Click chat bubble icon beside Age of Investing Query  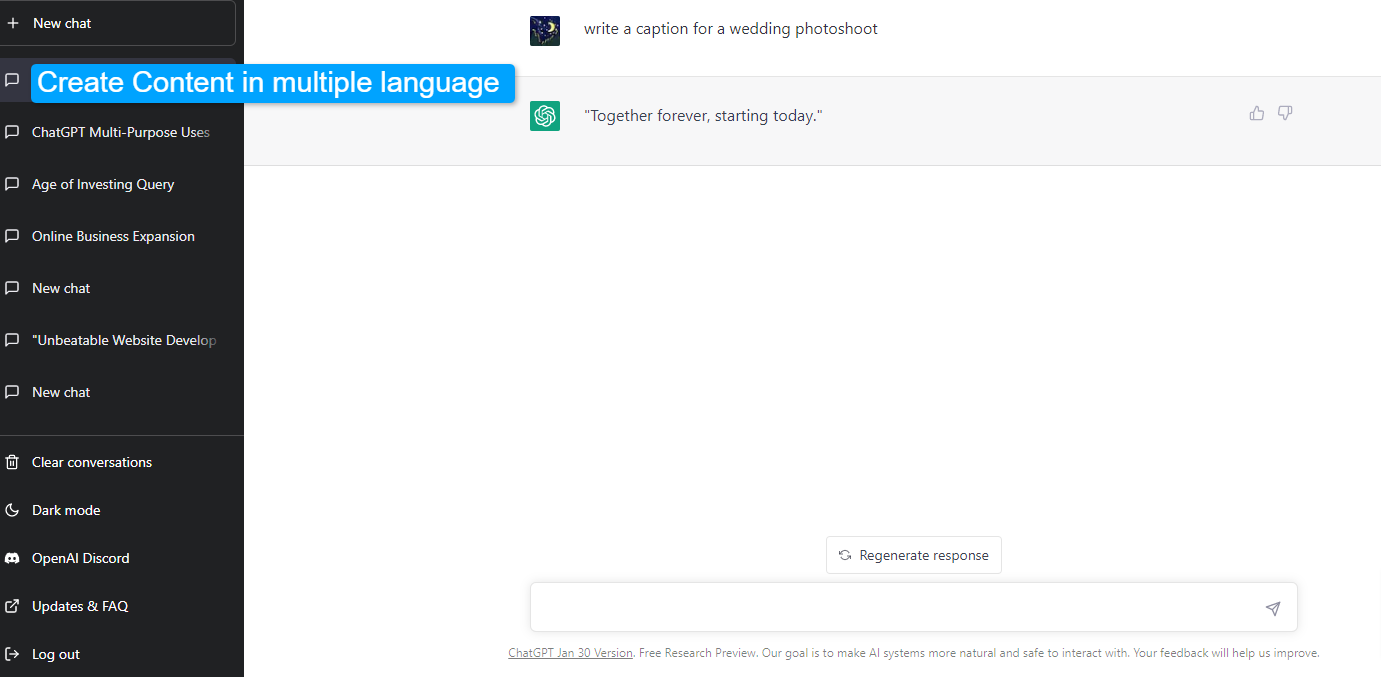[12, 184]
